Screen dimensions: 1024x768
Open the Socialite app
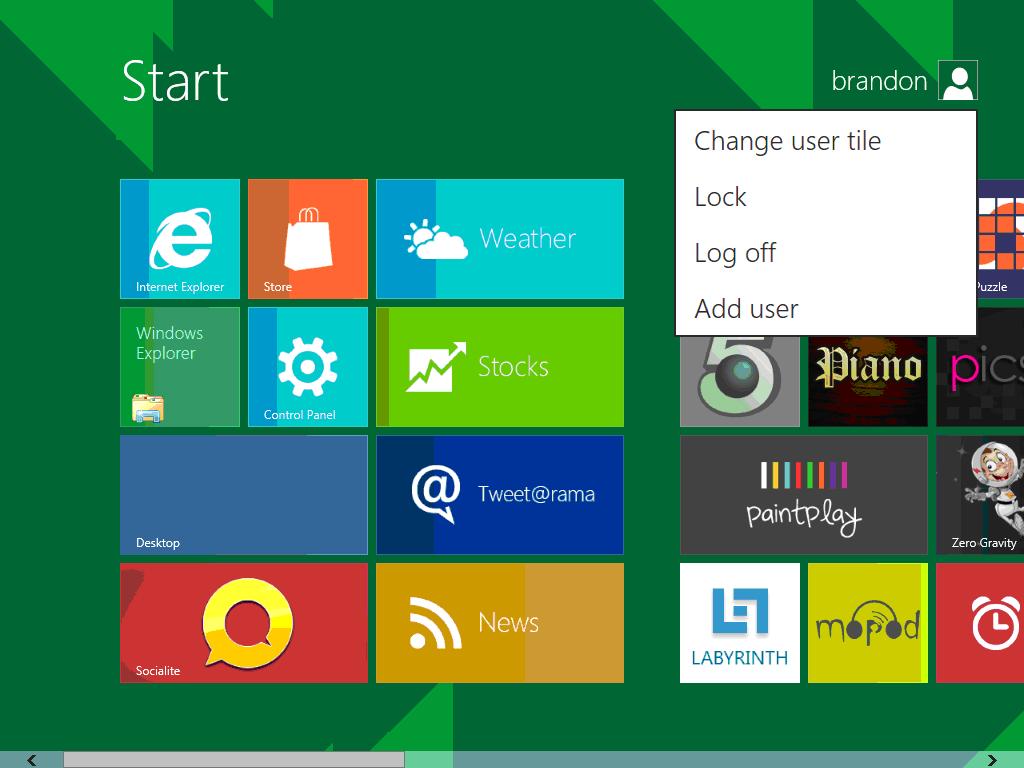tap(243, 622)
